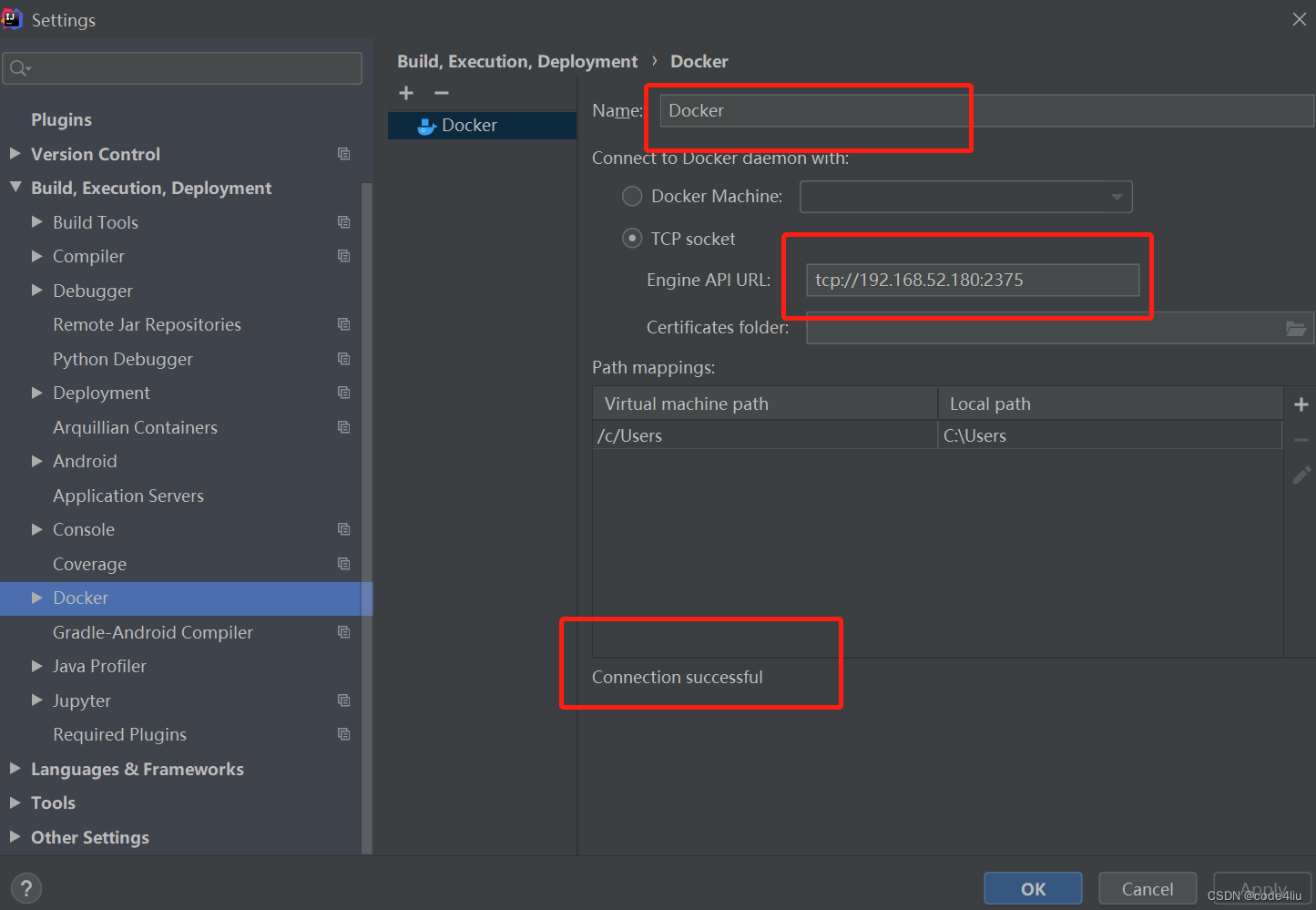Expand the Tools section
Screen dimensions: 1316x910
15,803
